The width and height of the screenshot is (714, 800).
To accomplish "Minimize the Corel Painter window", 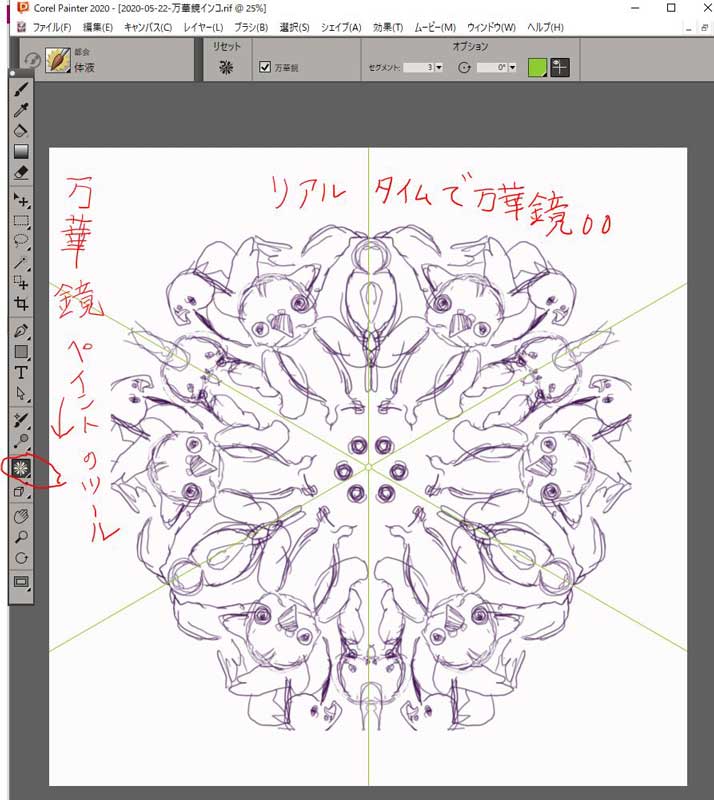I will click(635, 8).
